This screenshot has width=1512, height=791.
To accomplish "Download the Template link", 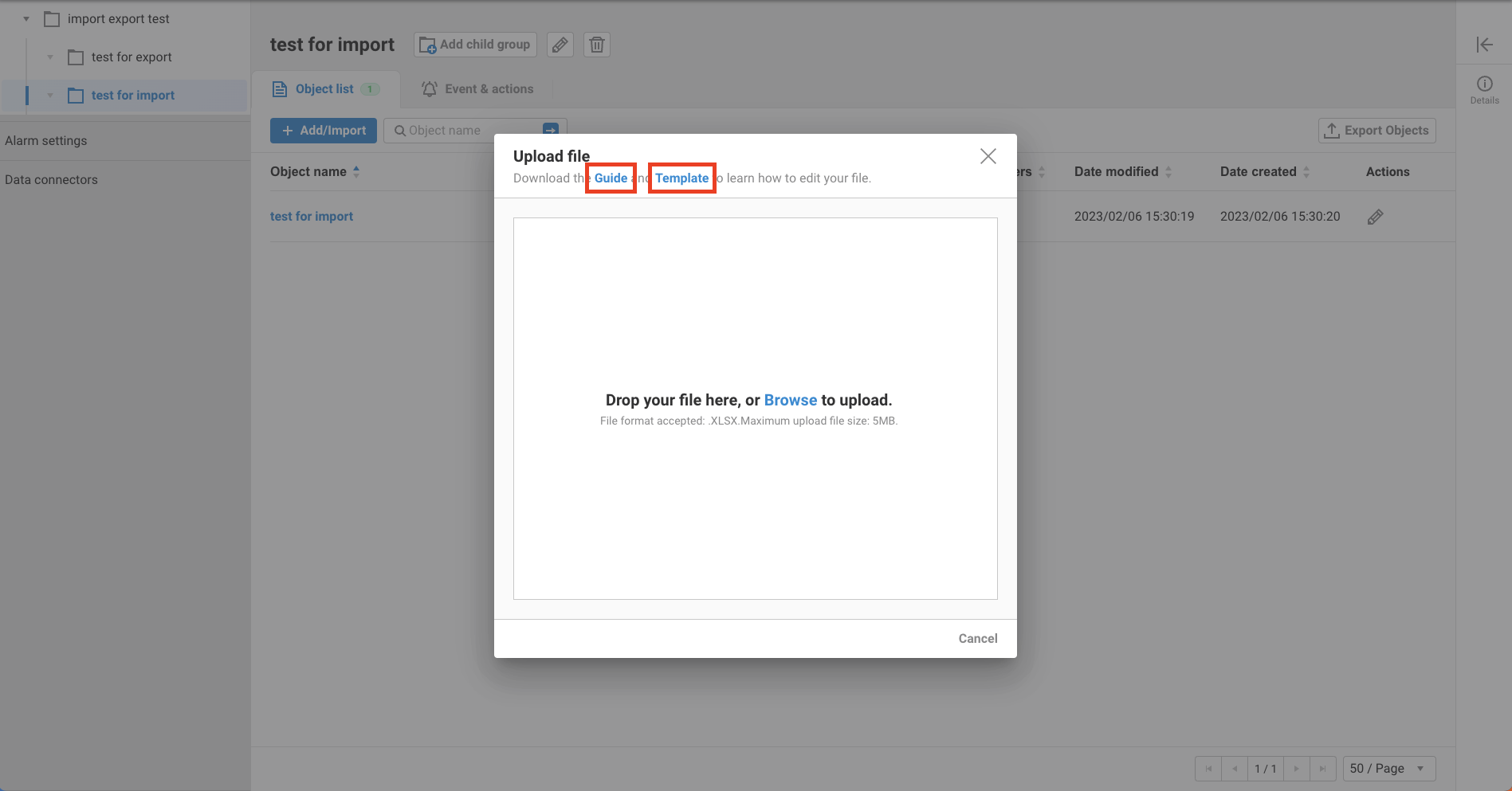I will (681, 178).
